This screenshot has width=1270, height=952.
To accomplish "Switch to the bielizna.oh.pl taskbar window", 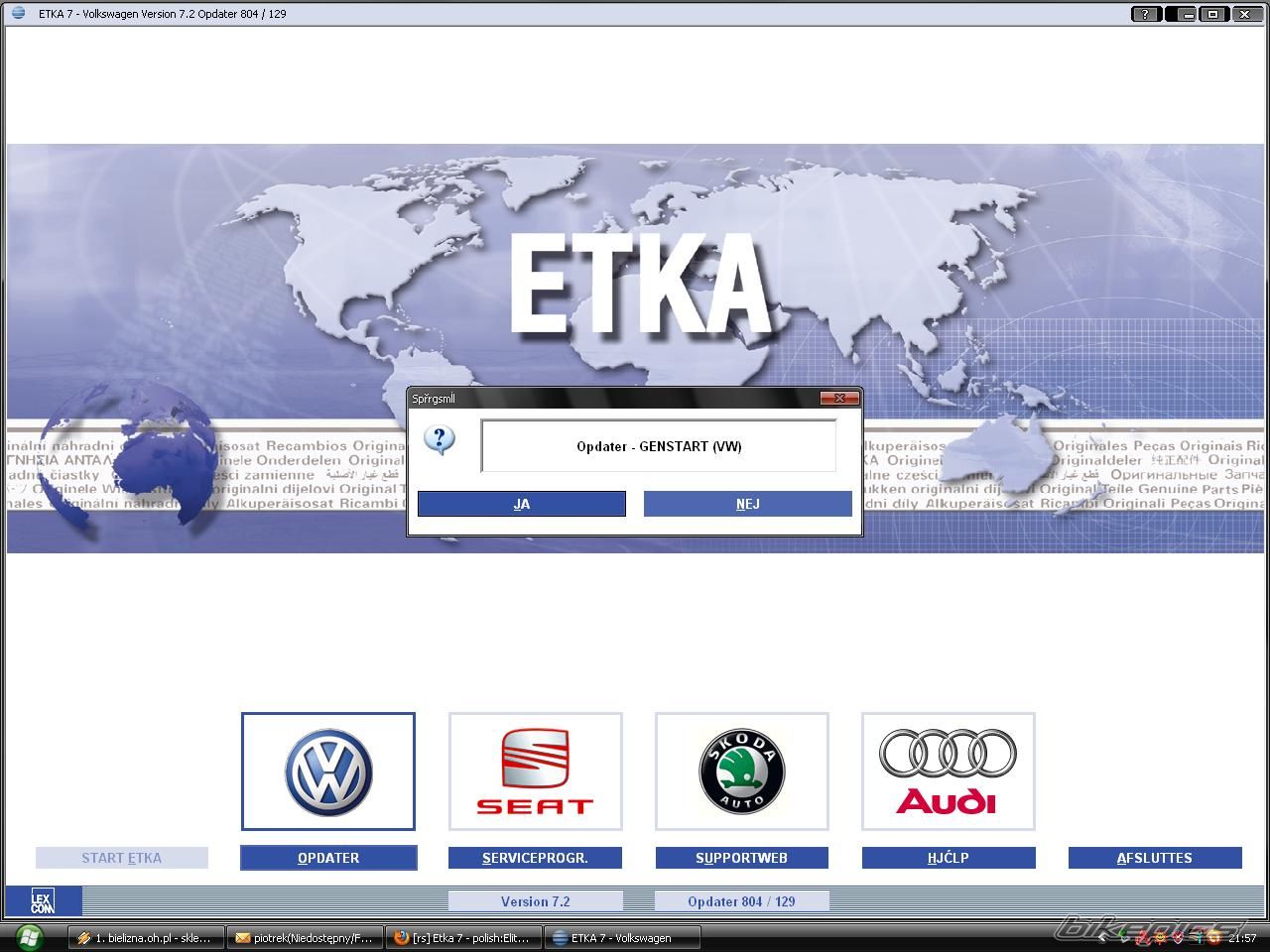I will 146,938.
